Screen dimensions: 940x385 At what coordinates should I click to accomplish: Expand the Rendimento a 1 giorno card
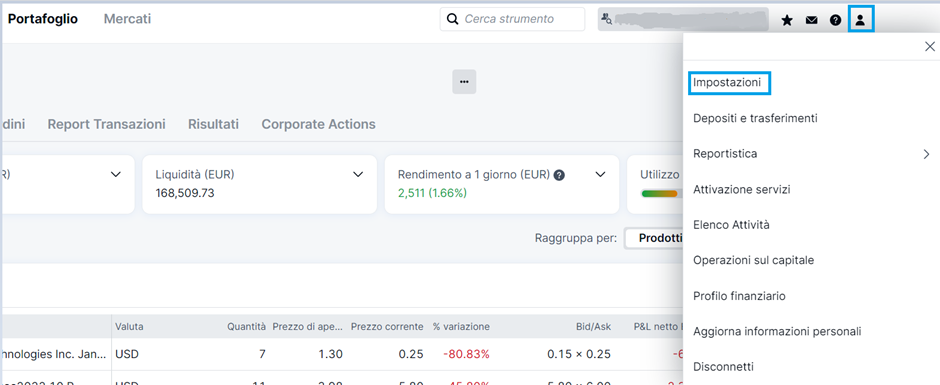click(x=600, y=175)
